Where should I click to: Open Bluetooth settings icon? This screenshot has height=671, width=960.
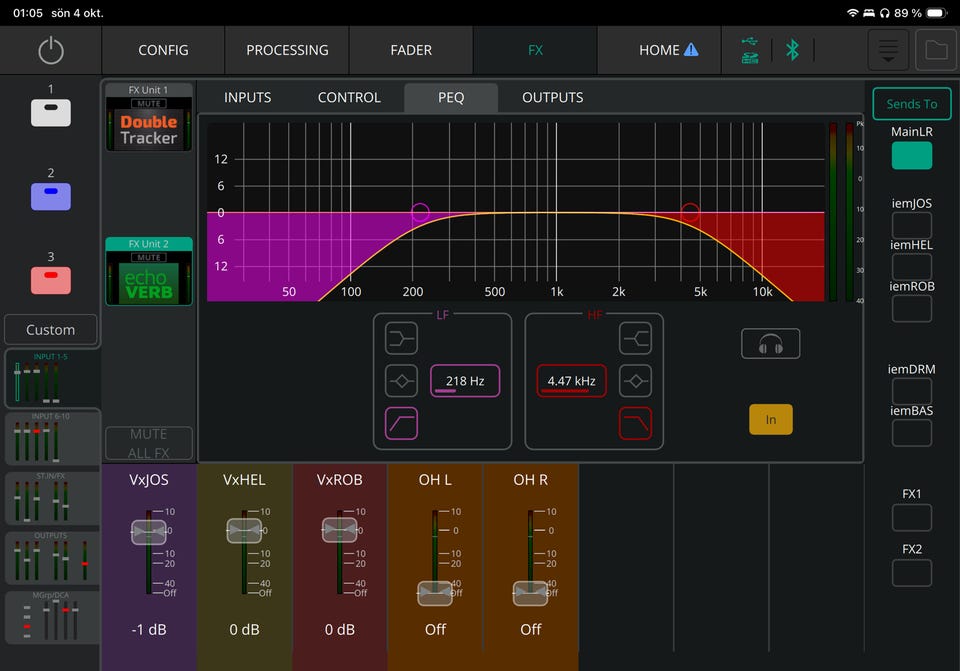[792, 50]
